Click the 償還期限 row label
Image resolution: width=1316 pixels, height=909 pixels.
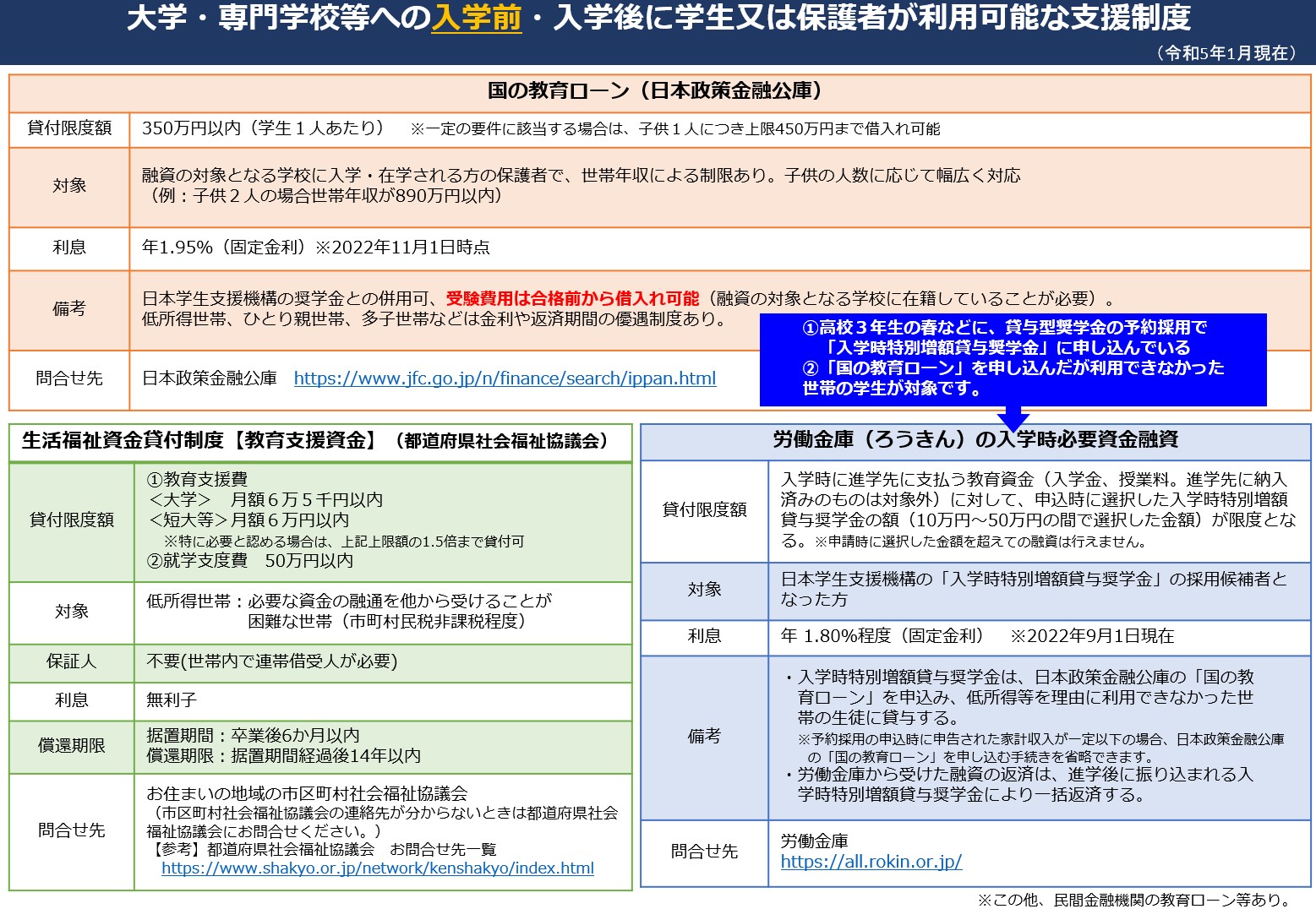[72, 745]
